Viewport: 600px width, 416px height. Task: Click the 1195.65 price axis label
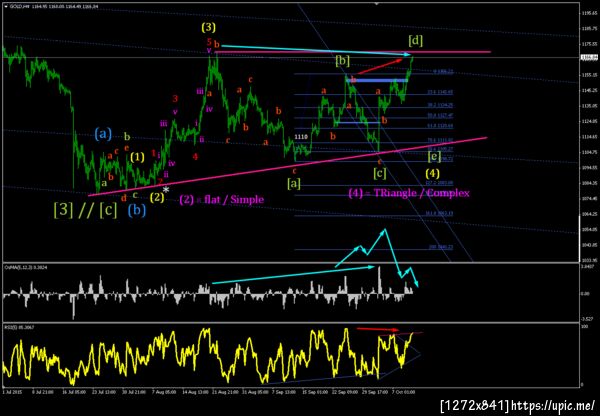click(589, 13)
